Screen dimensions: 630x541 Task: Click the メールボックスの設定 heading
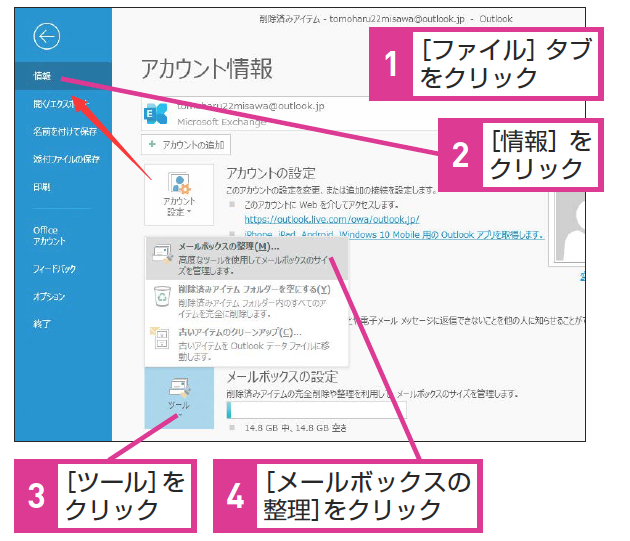point(282,377)
